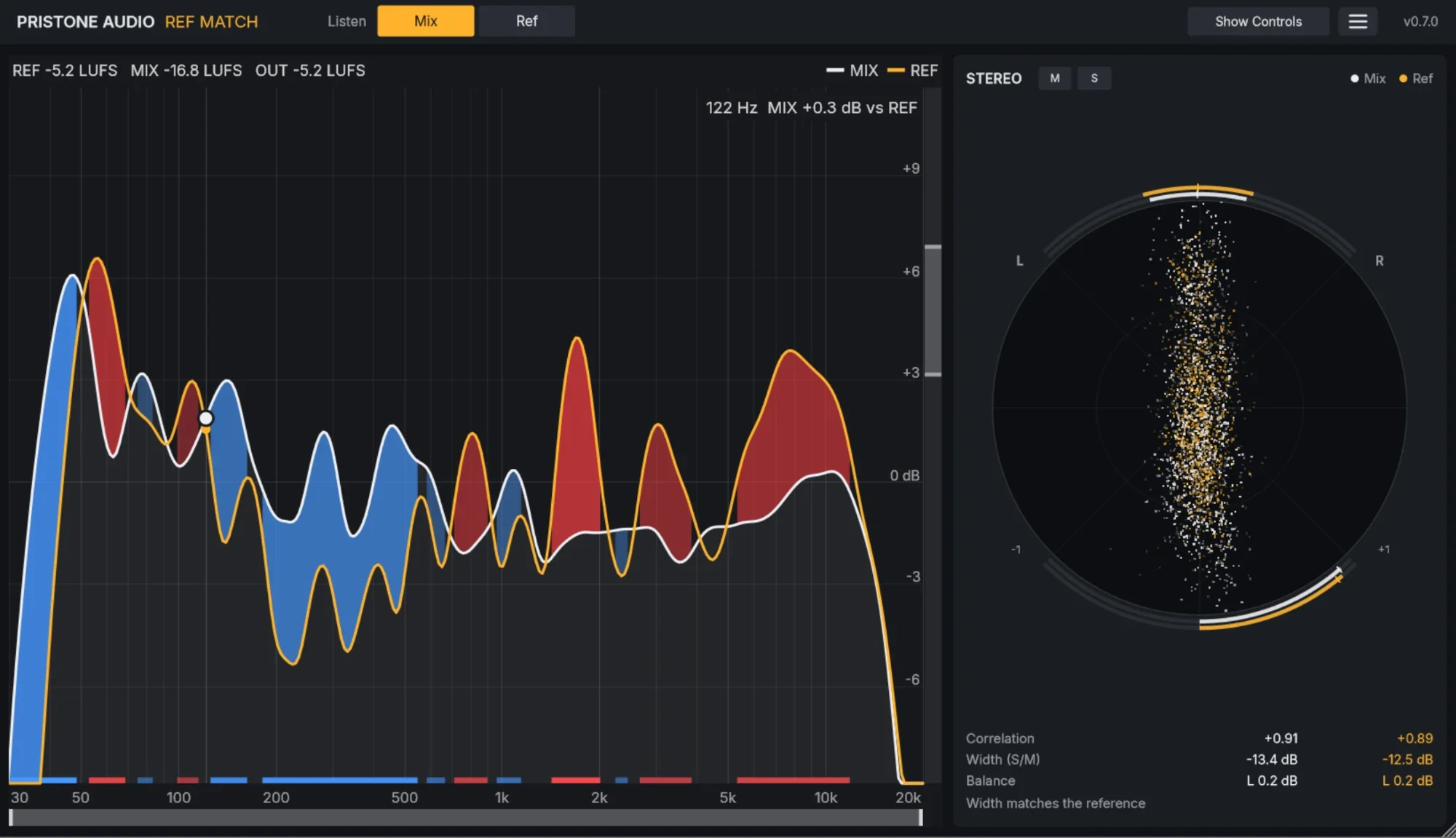Click the PRISTONE AUDIO brand name
The image size is (1456, 838).
coord(85,22)
